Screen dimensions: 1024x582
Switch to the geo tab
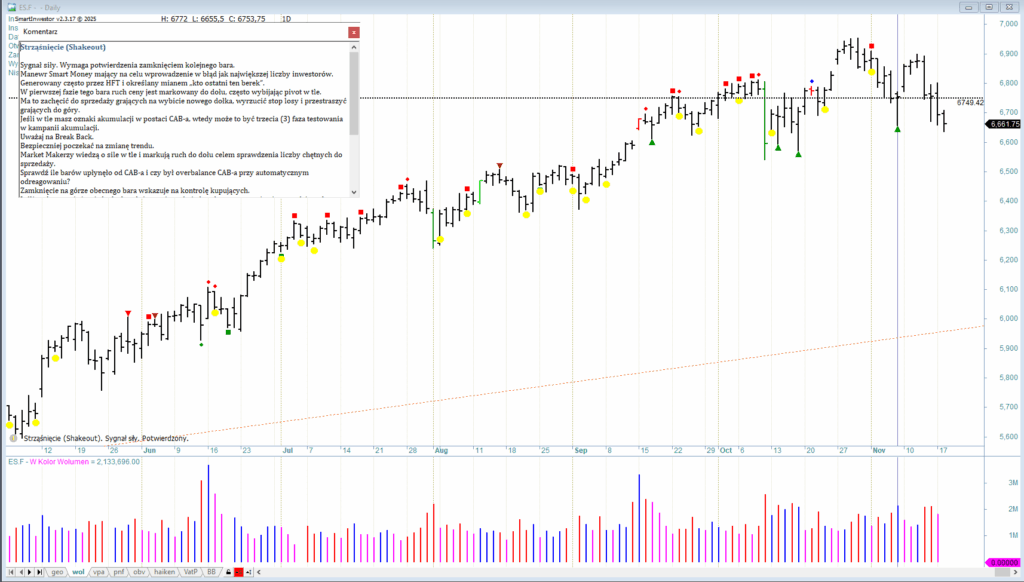(x=57, y=572)
